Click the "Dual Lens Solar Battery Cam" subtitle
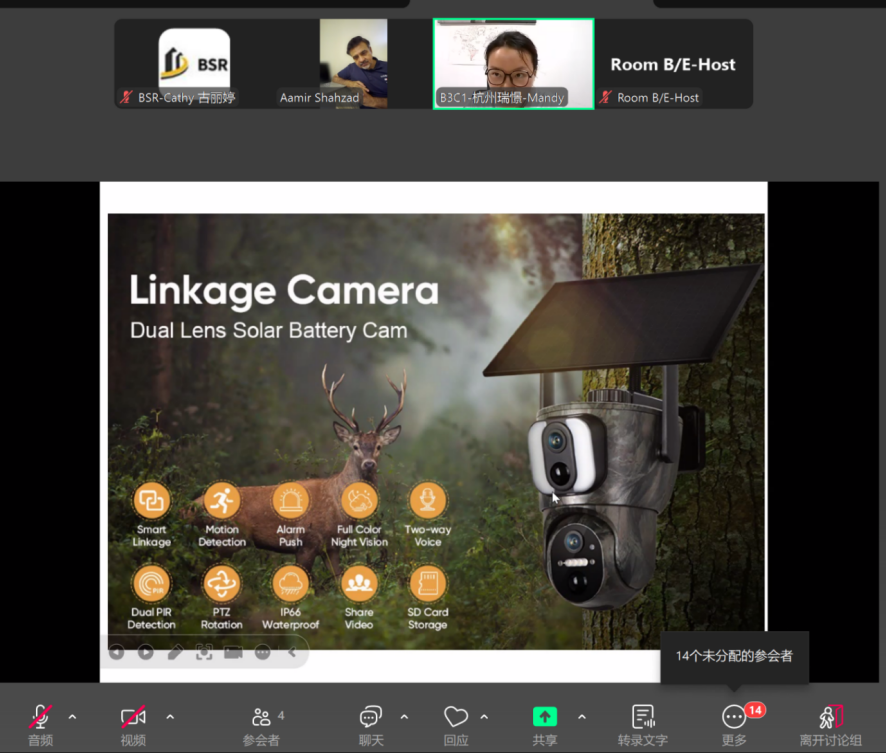This screenshot has width=886, height=753. click(268, 330)
